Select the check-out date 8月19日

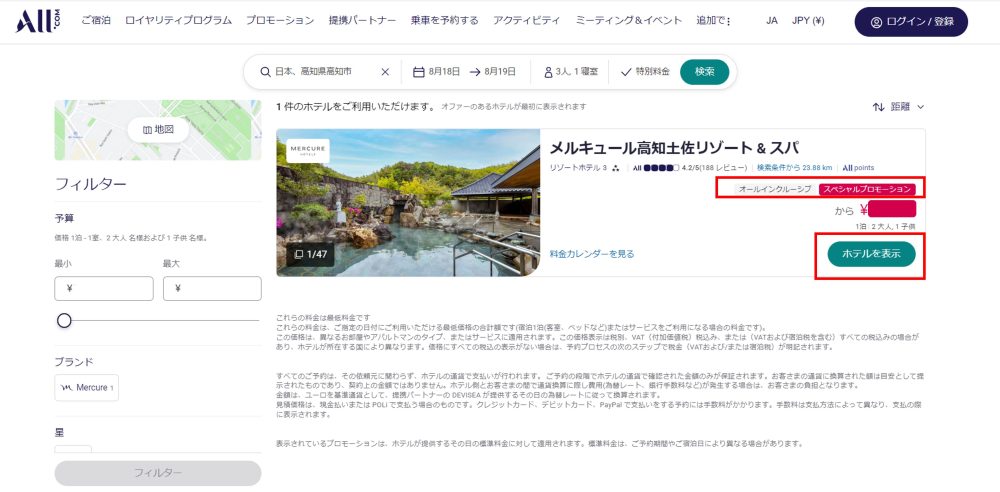click(x=500, y=72)
